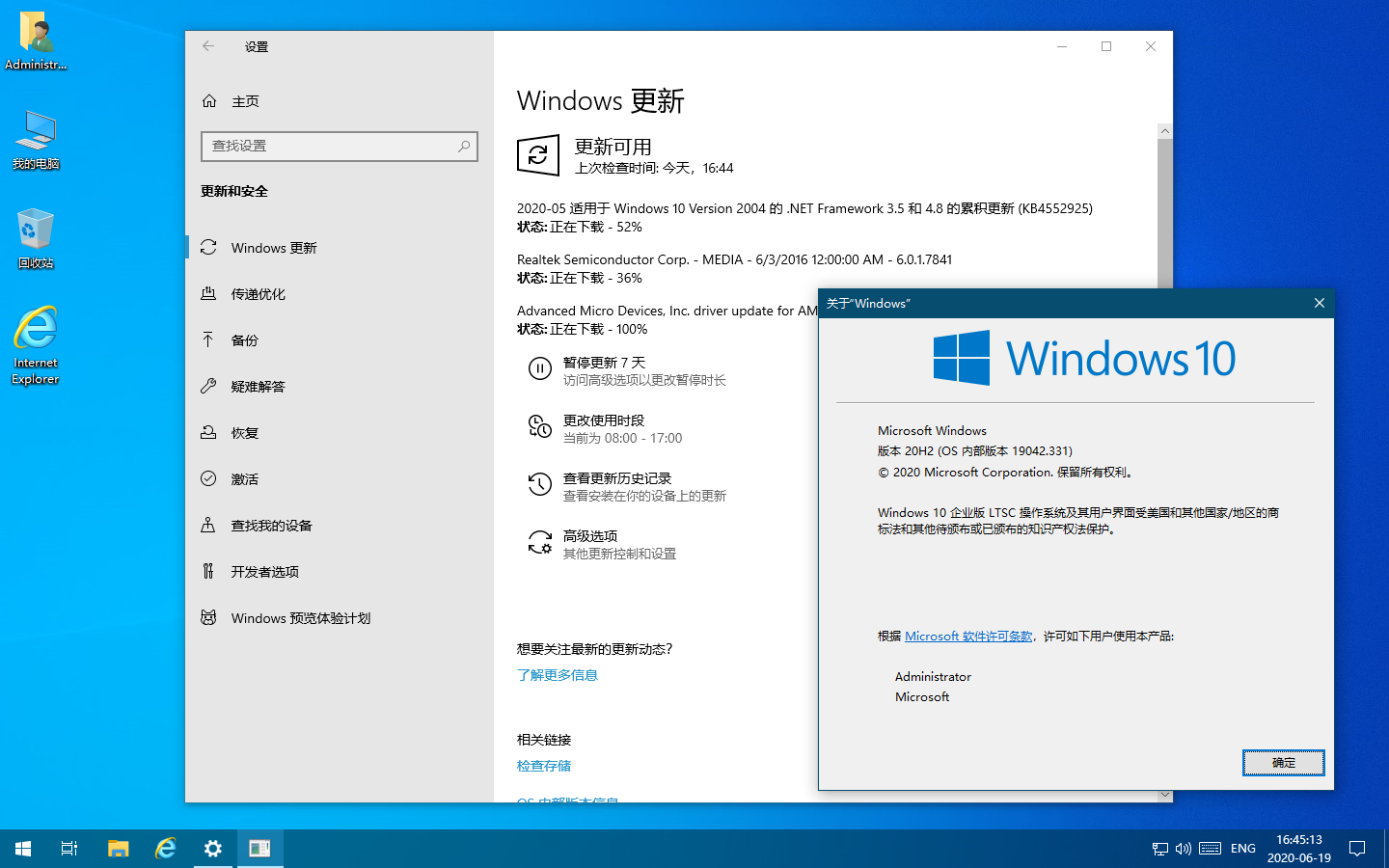Open volume icon in system tray

pos(1184,849)
